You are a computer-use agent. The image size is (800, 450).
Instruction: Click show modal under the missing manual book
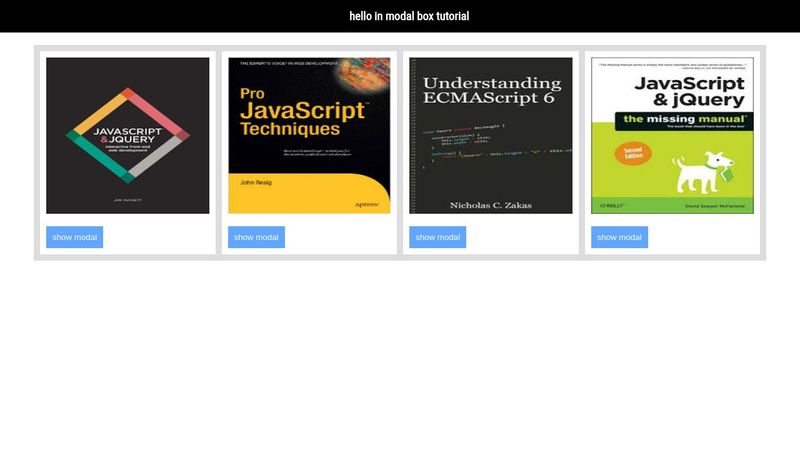(619, 237)
